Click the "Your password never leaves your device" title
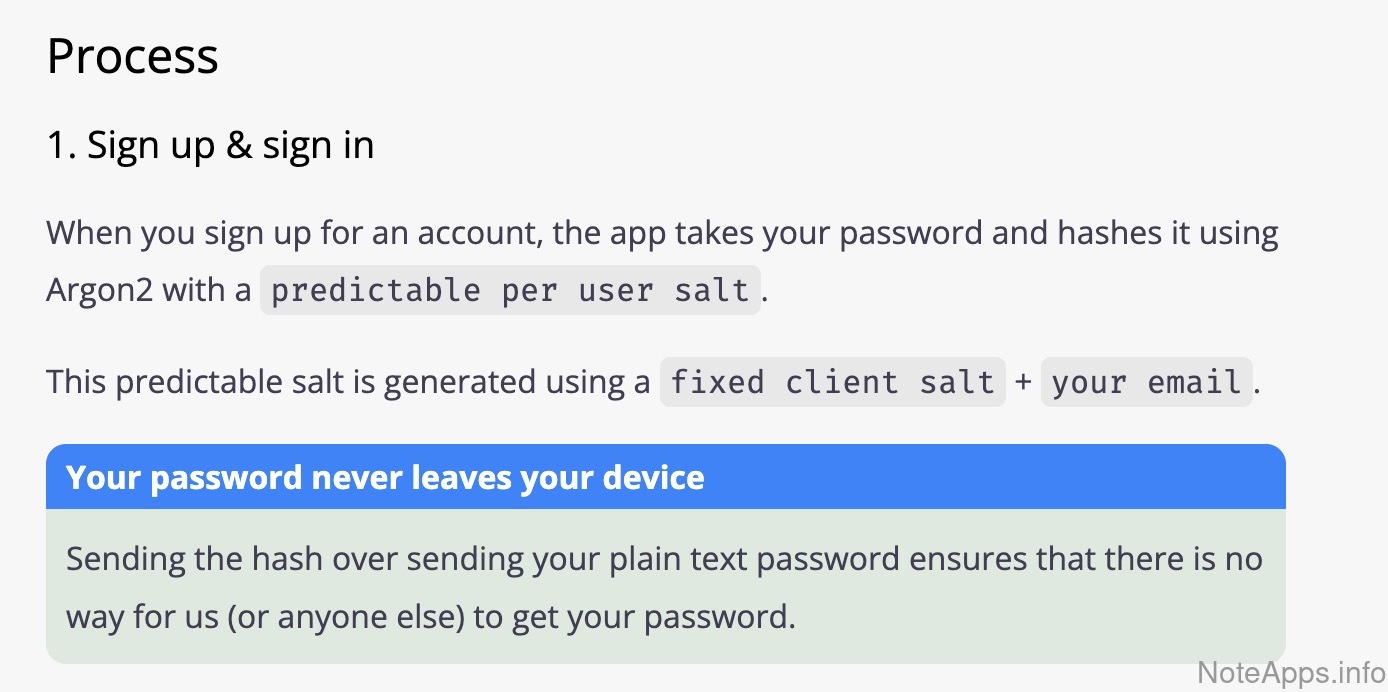1388x692 pixels. [x=385, y=478]
